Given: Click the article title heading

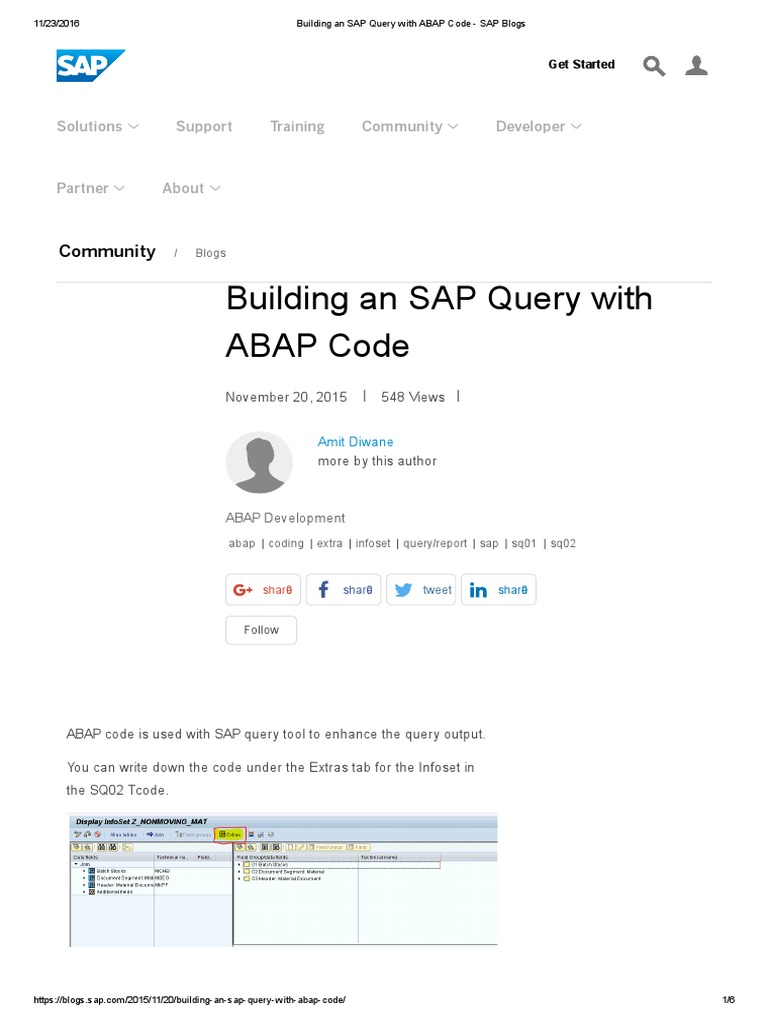Looking at the screenshot, I should tap(439, 322).
